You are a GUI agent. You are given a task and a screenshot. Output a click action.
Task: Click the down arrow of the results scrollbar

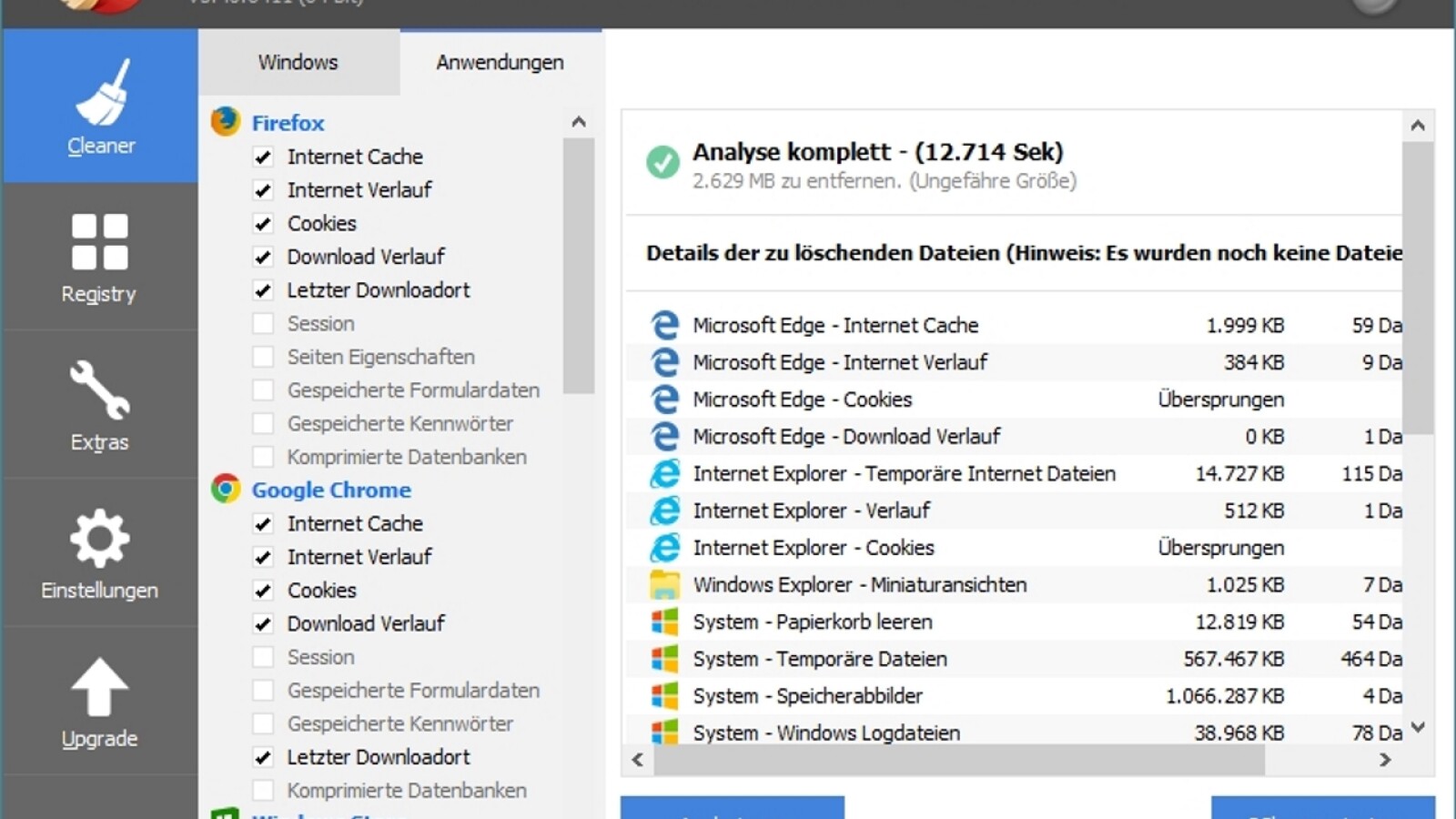pyautogui.click(x=1416, y=728)
